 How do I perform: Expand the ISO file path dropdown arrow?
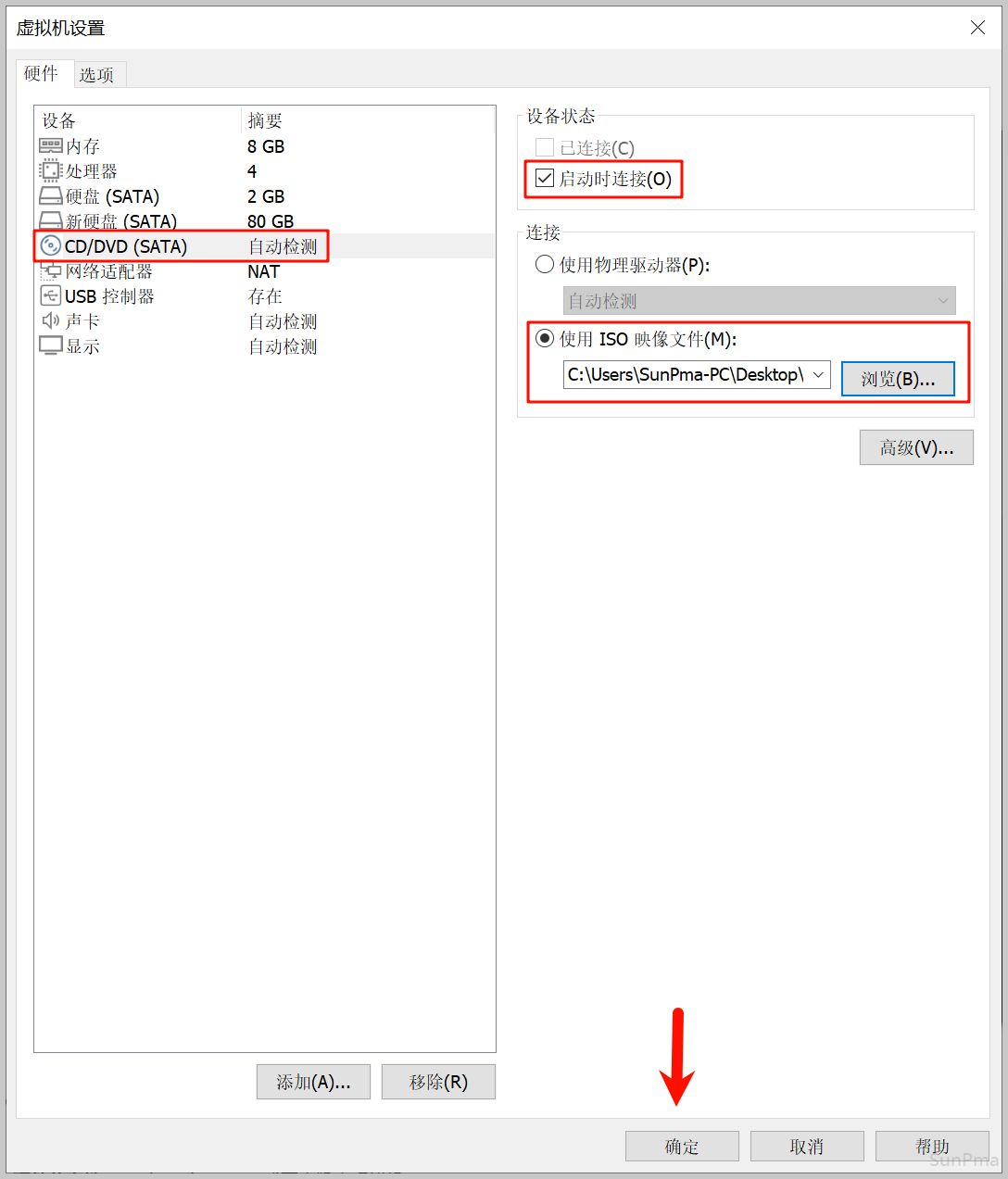coord(818,375)
